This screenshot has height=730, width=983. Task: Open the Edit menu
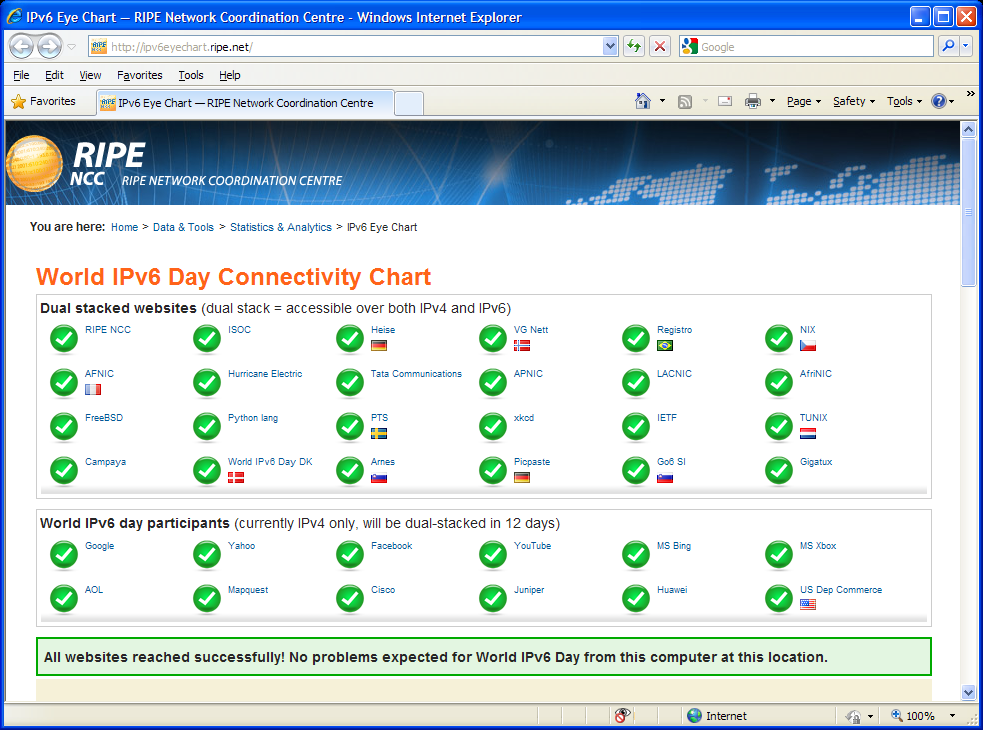[x=54, y=75]
